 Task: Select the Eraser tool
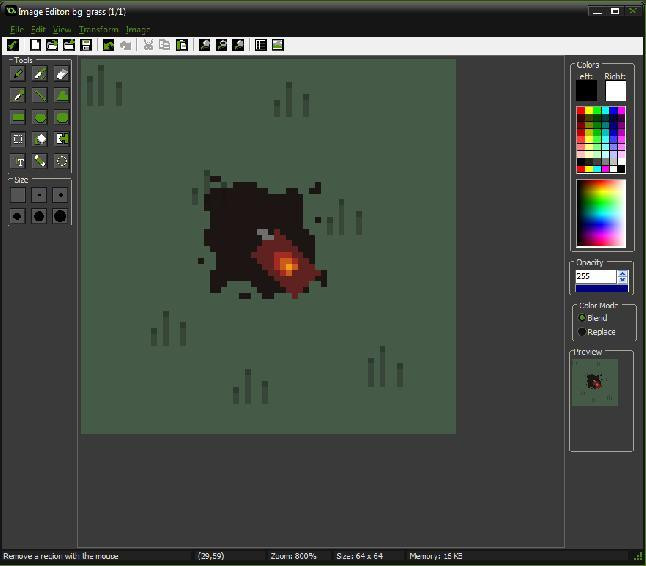(61, 74)
